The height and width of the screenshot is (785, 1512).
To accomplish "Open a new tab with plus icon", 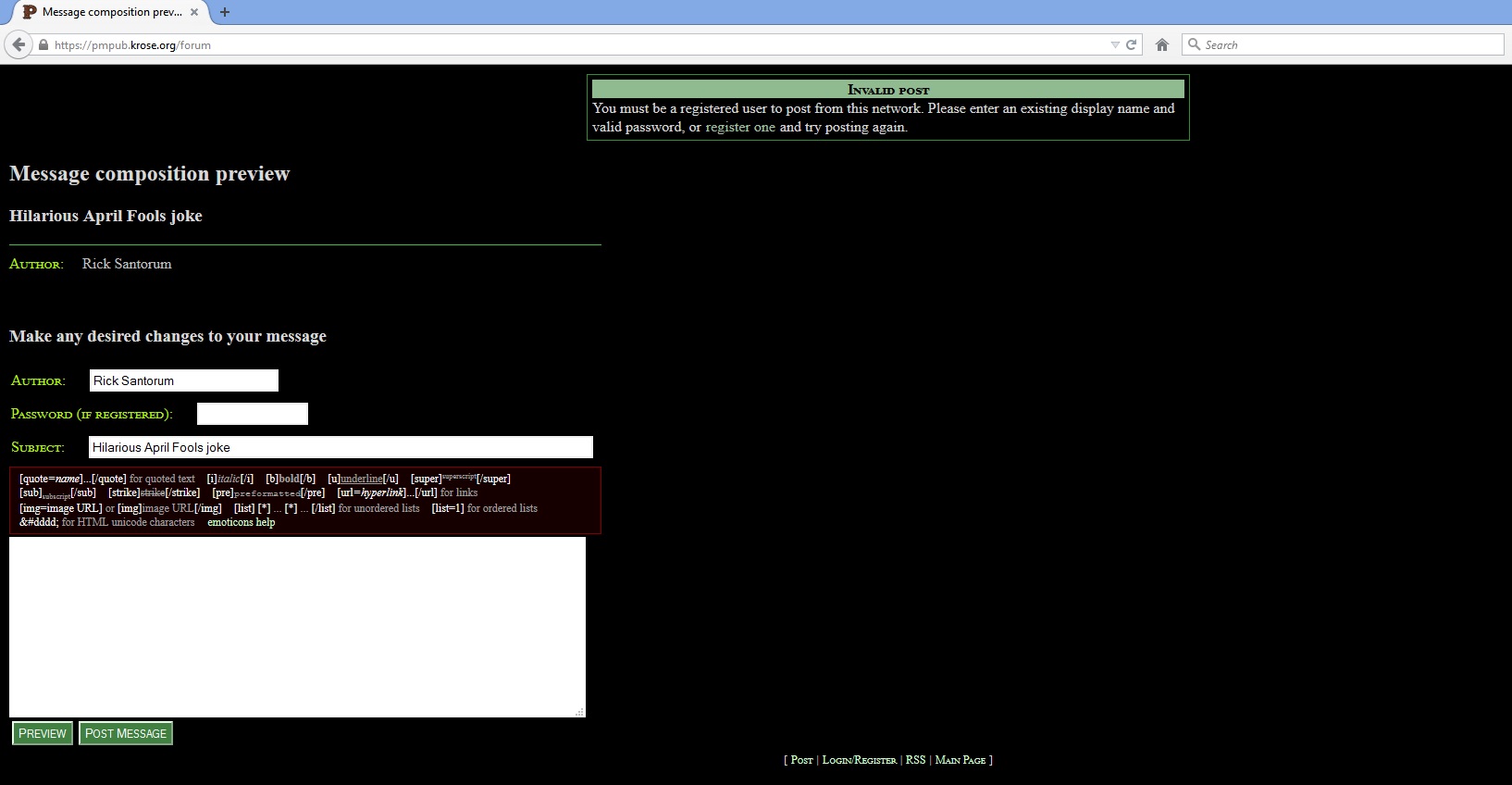I will (x=225, y=12).
